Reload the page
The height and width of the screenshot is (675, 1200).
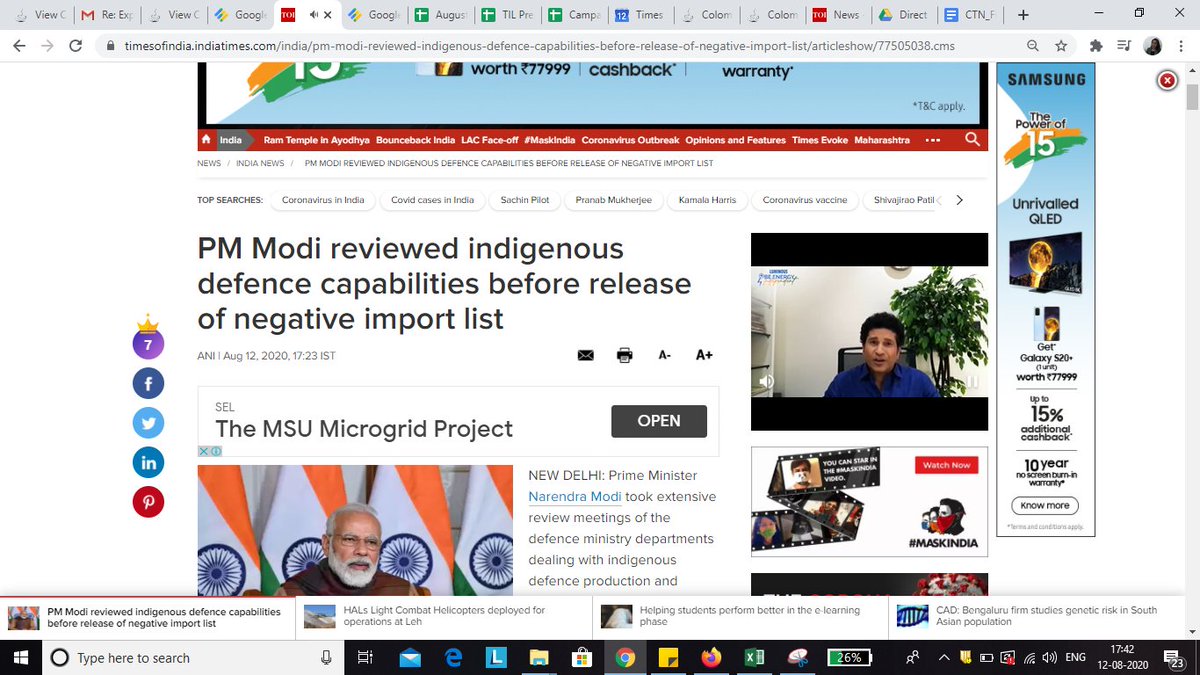76,46
